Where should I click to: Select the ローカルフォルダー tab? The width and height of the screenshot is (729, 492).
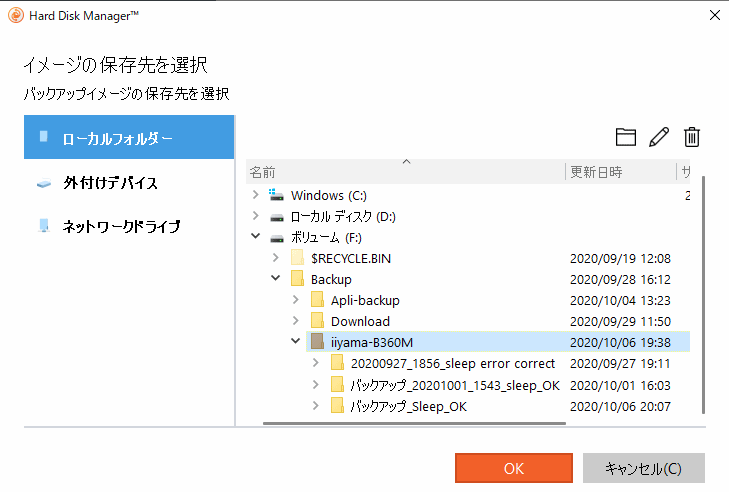pos(129,137)
